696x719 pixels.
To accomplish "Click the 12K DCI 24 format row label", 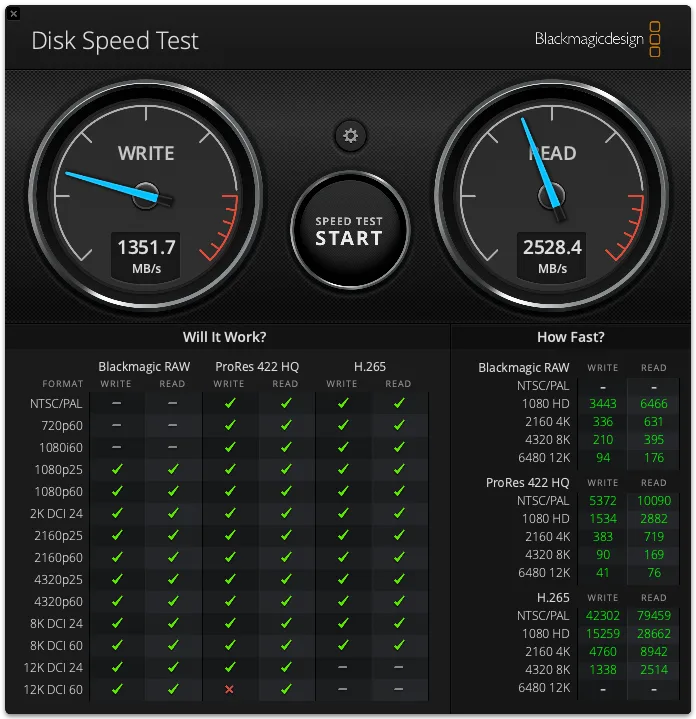I will click(x=53, y=668).
